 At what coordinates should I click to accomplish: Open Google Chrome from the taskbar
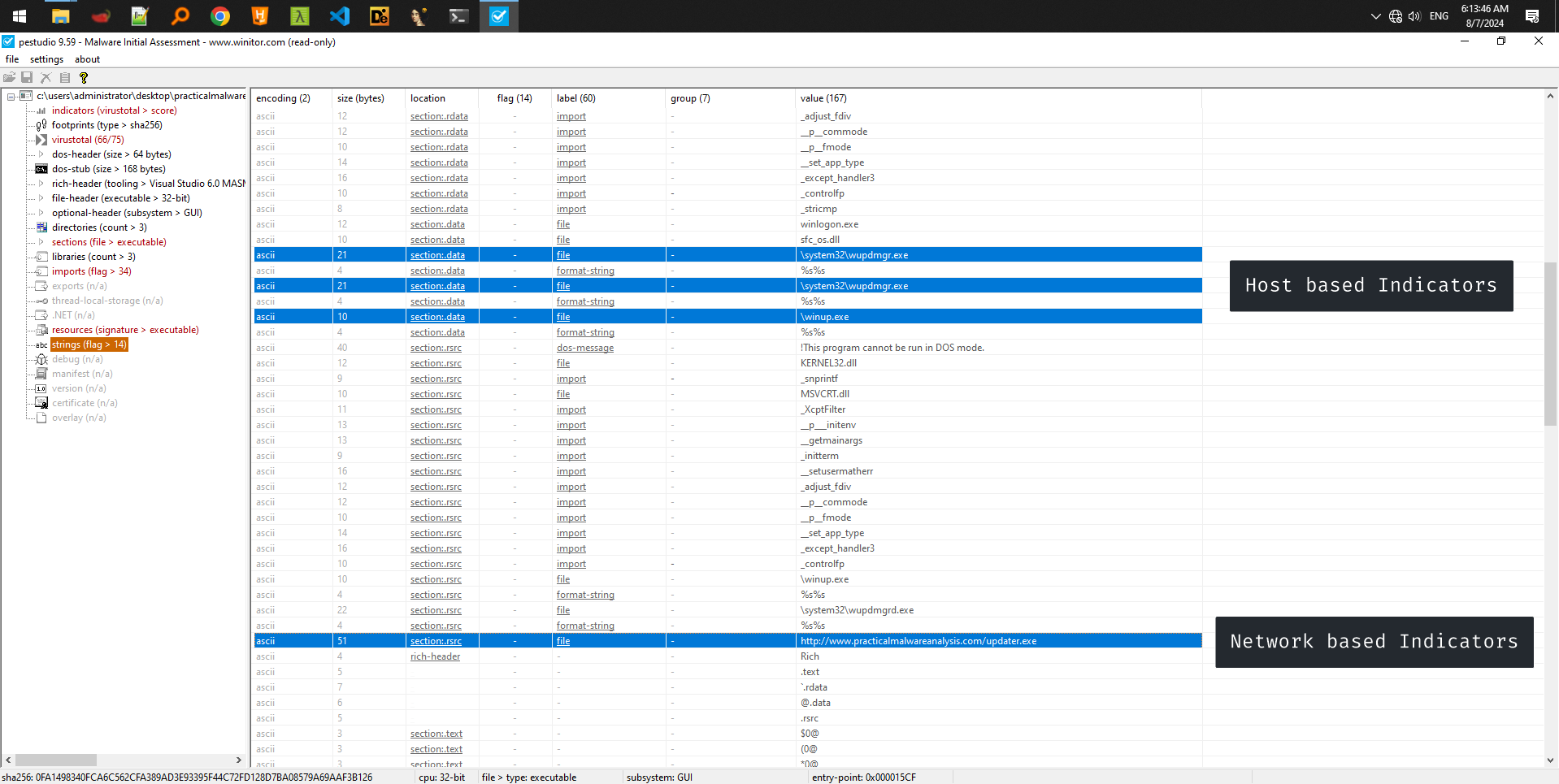click(220, 16)
